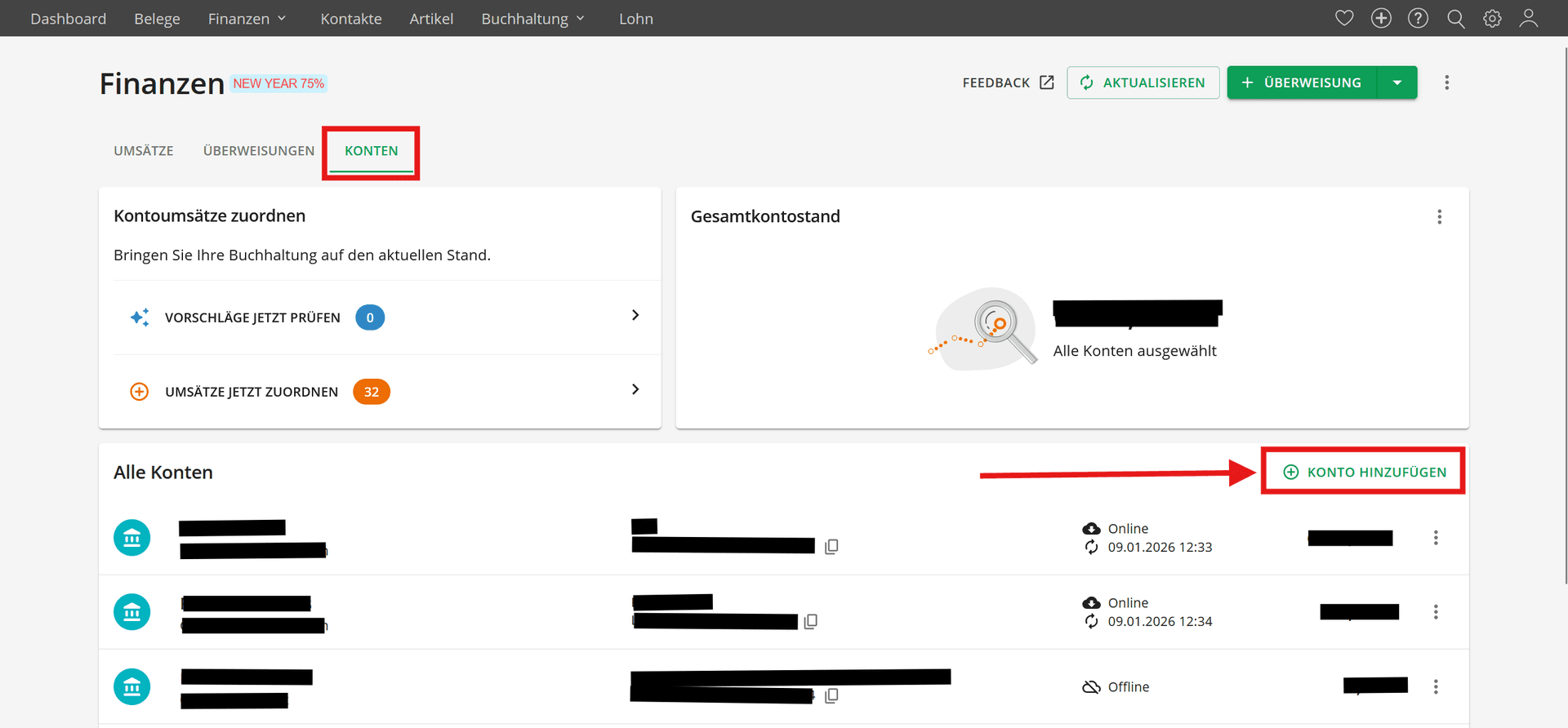1568x728 pixels.
Task: Open three-dot menu for first account row
Action: tap(1436, 538)
